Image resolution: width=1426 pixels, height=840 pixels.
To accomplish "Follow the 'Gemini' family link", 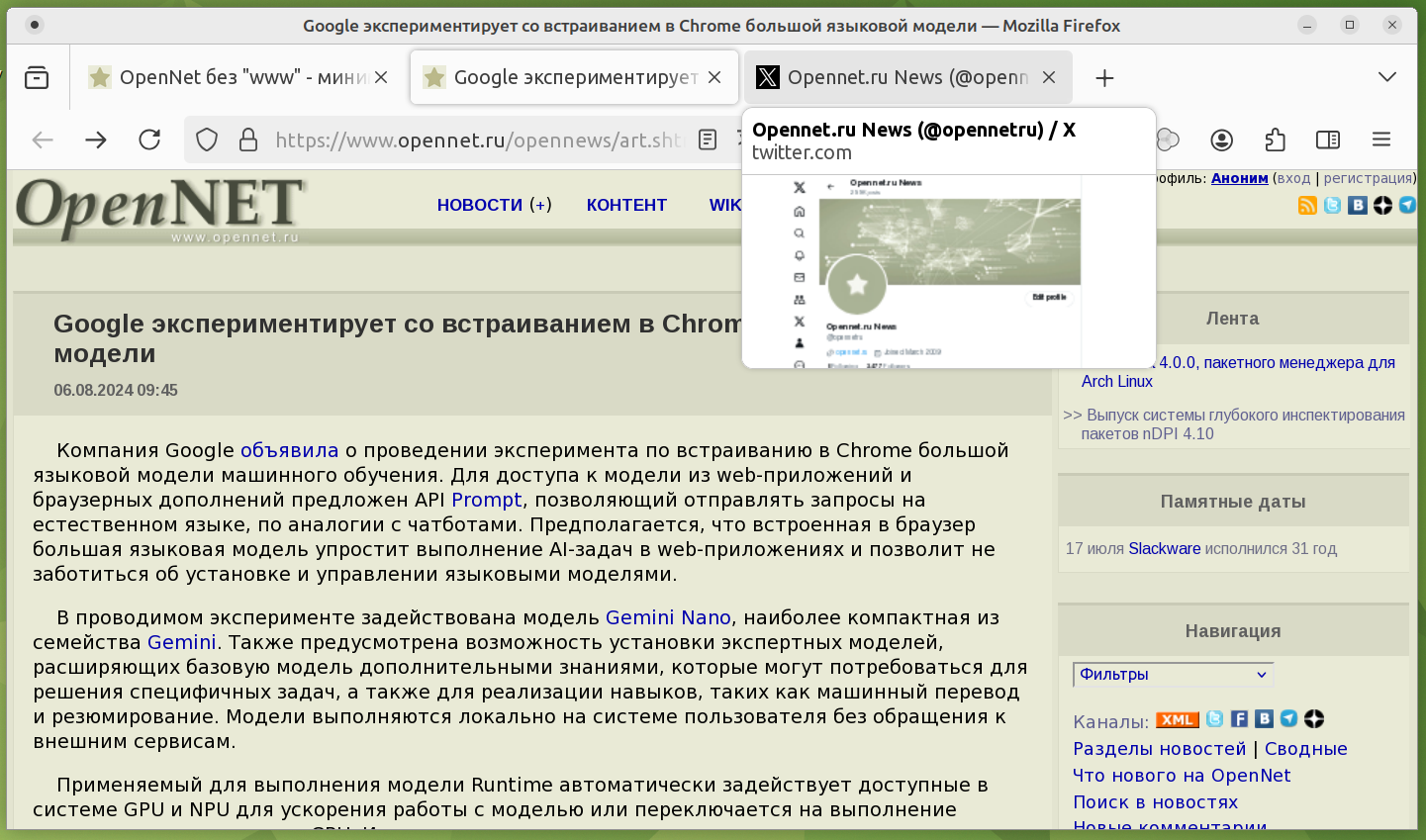I will [181, 642].
